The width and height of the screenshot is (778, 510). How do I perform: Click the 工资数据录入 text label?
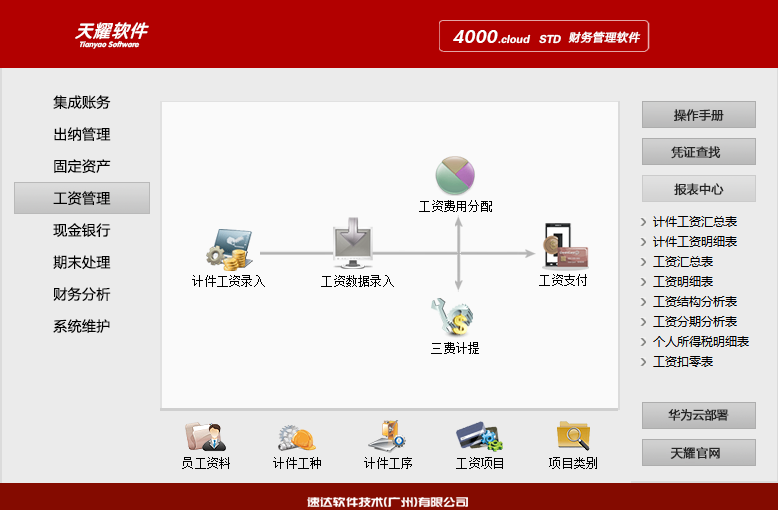pyautogui.click(x=357, y=281)
